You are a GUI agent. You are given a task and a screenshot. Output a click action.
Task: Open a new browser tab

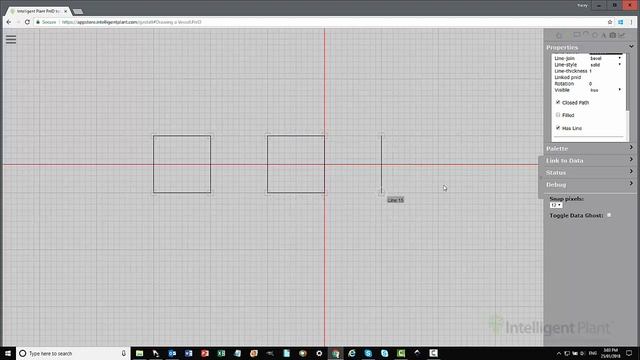click(78, 11)
